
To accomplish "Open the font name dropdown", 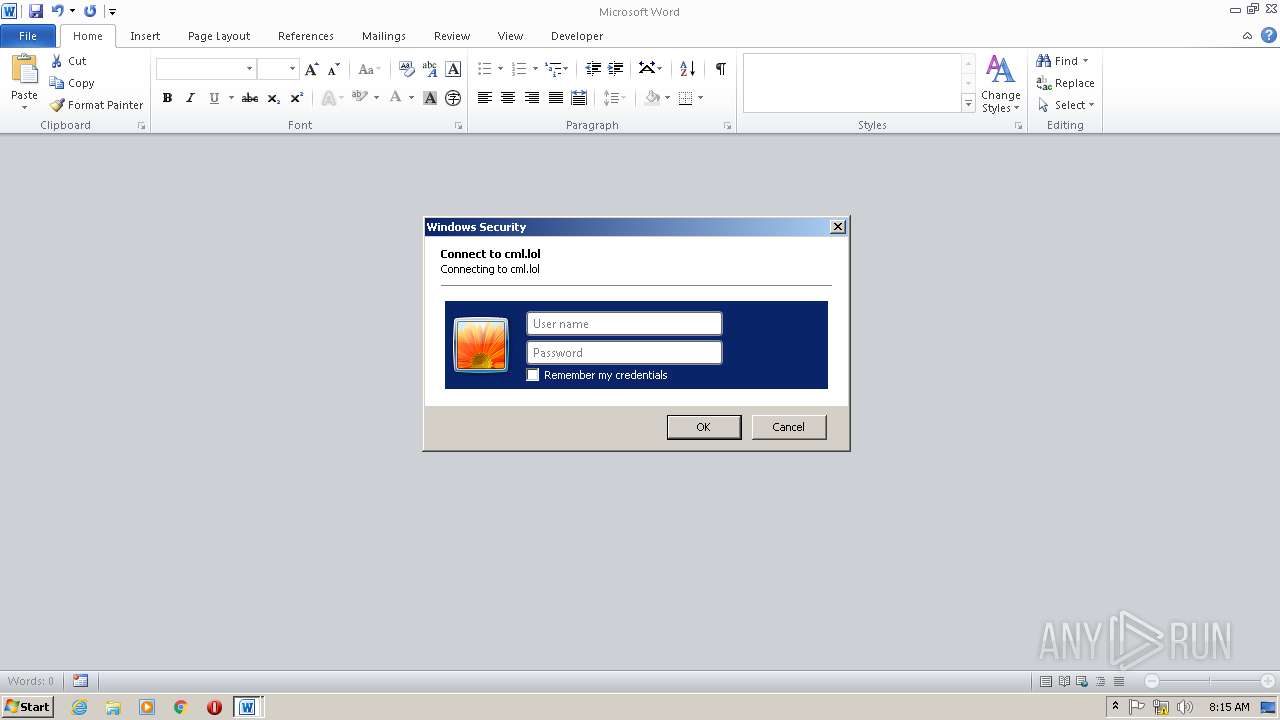I will pyautogui.click(x=249, y=69).
